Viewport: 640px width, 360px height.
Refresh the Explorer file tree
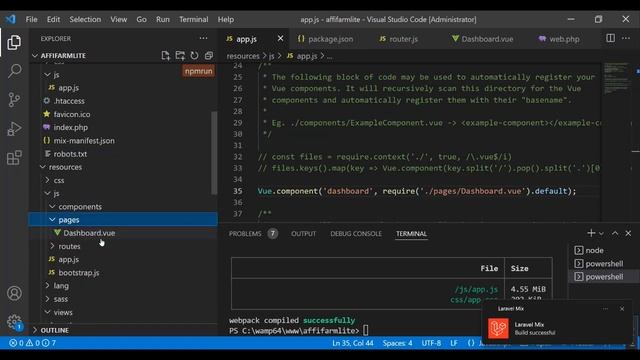194,56
